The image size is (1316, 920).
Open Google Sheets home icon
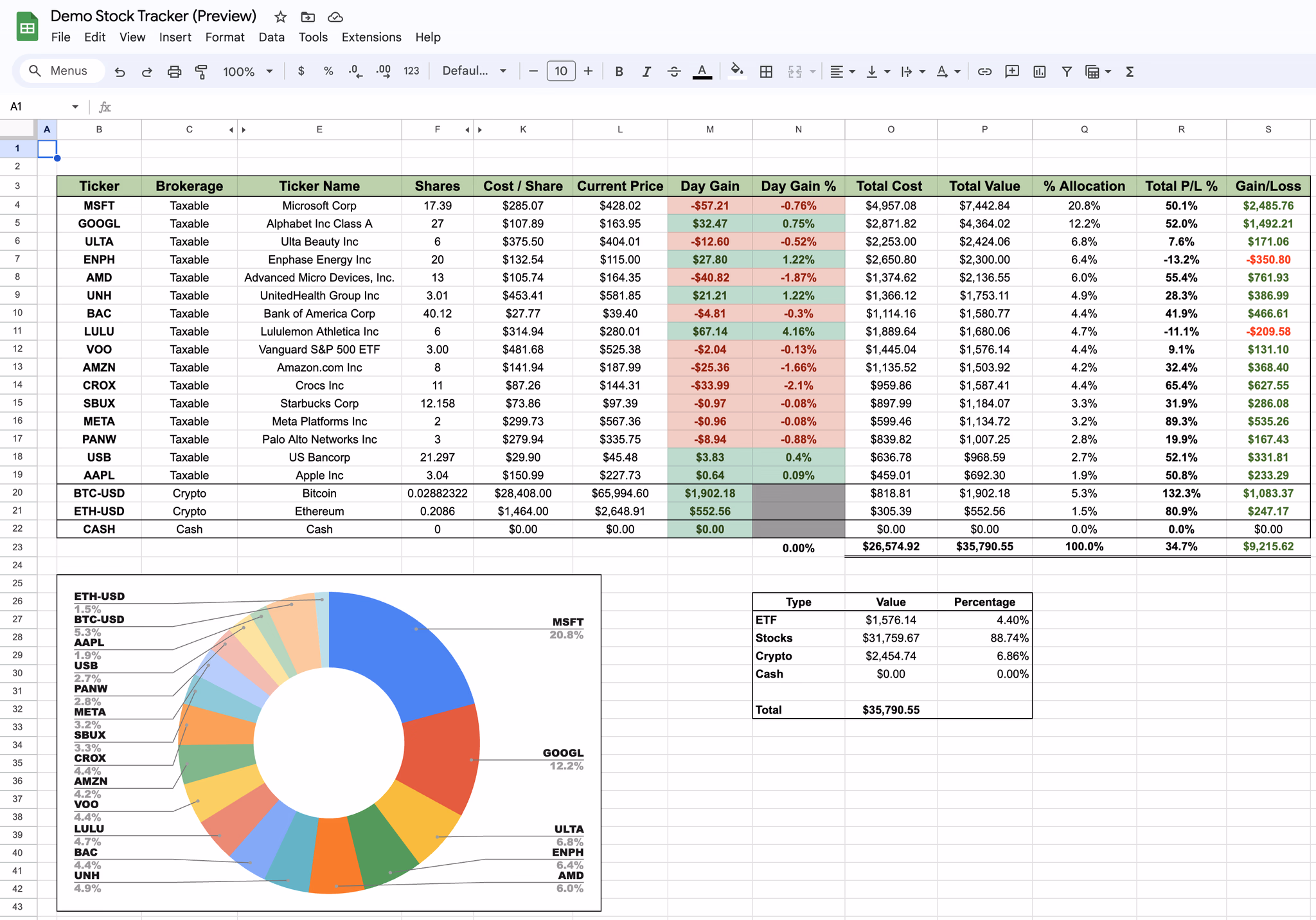pyautogui.click(x=27, y=26)
